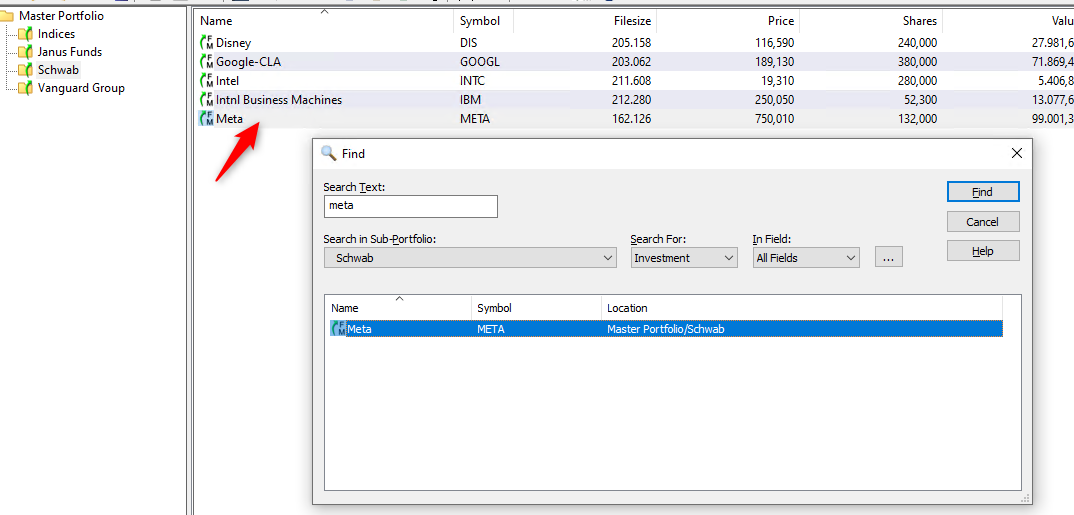
Task: Click Disney's shares value 240,000
Action: point(917,42)
